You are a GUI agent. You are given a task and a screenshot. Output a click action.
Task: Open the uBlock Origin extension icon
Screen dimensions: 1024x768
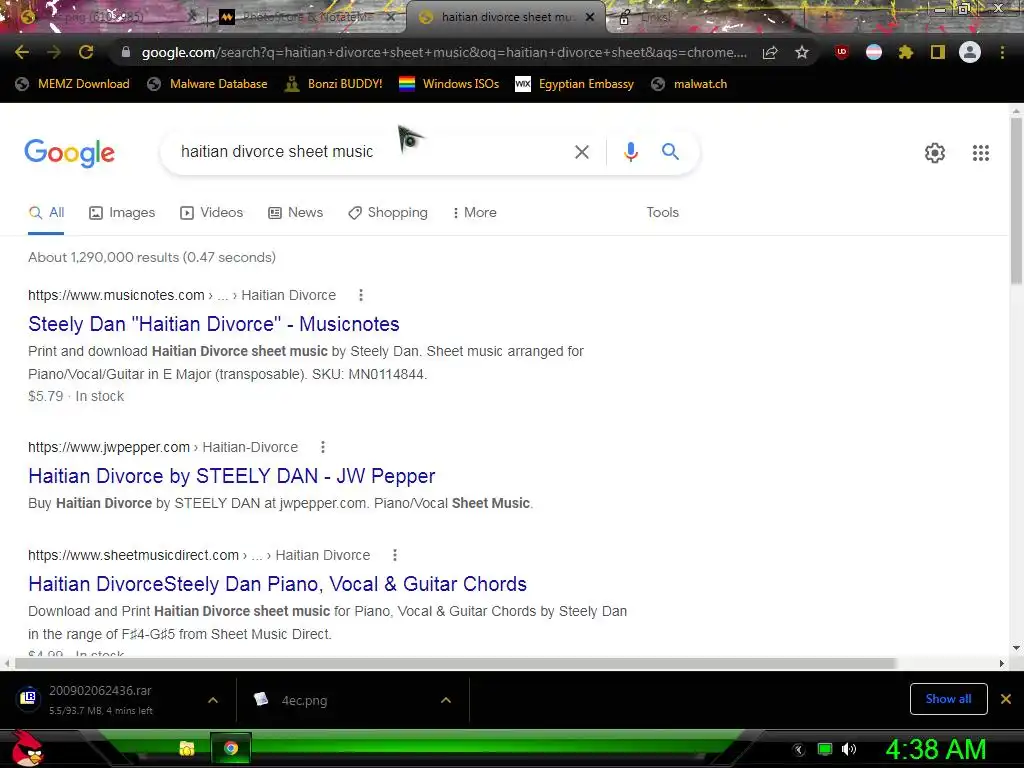[842, 52]
